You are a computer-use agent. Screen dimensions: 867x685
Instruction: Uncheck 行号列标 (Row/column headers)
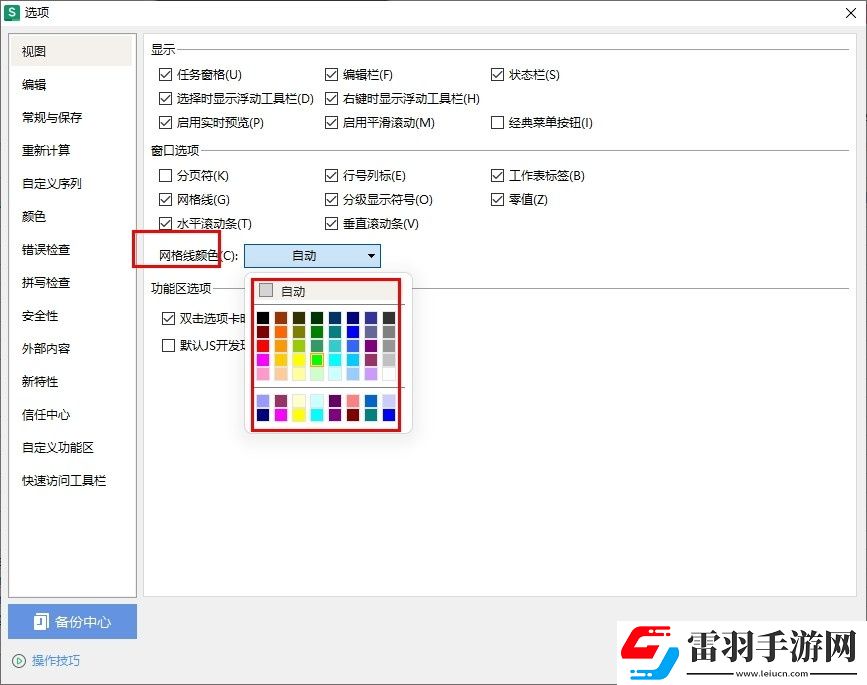(x=331, y=175)
